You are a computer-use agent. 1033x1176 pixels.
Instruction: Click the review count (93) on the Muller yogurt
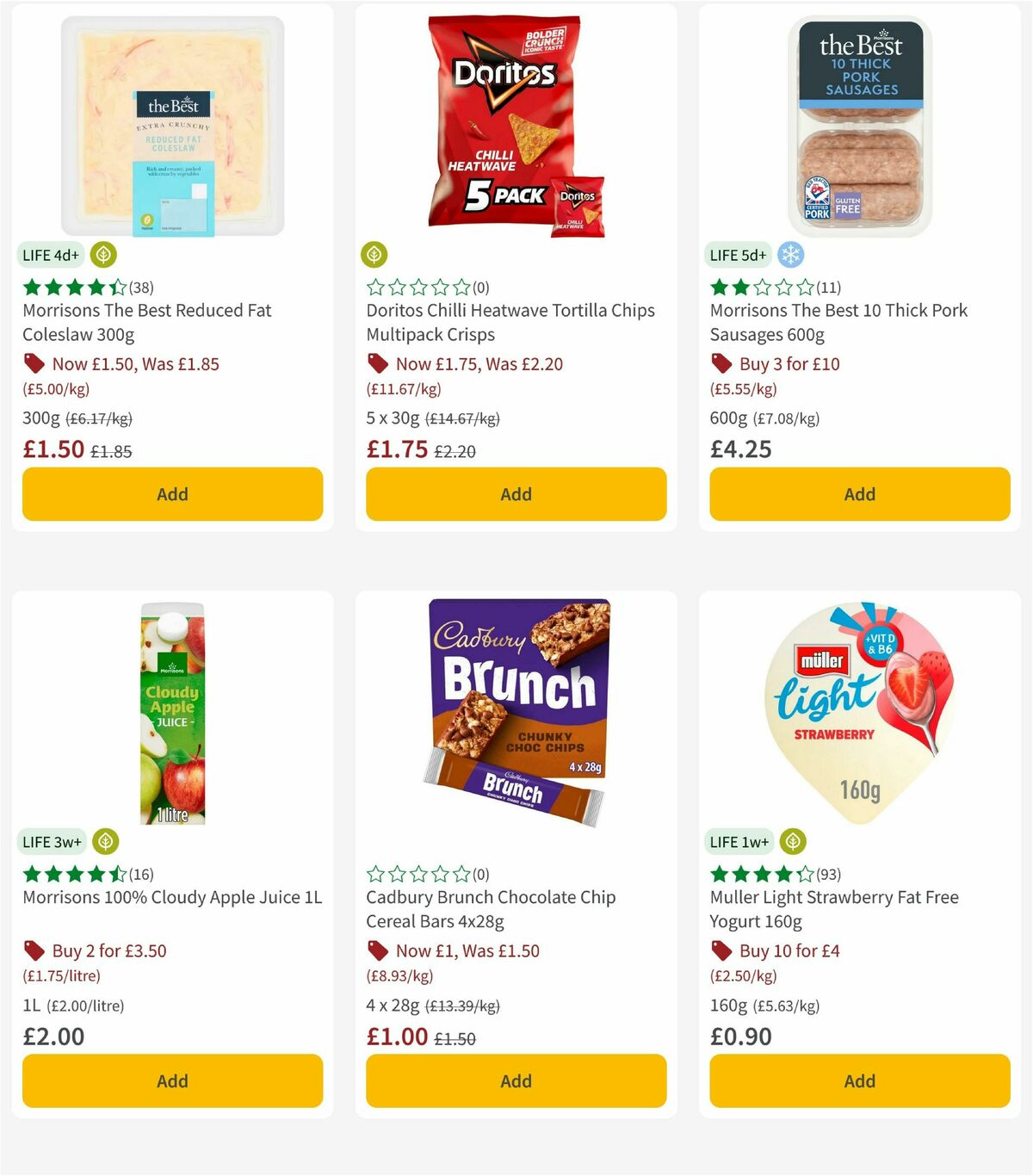point(827,874)
